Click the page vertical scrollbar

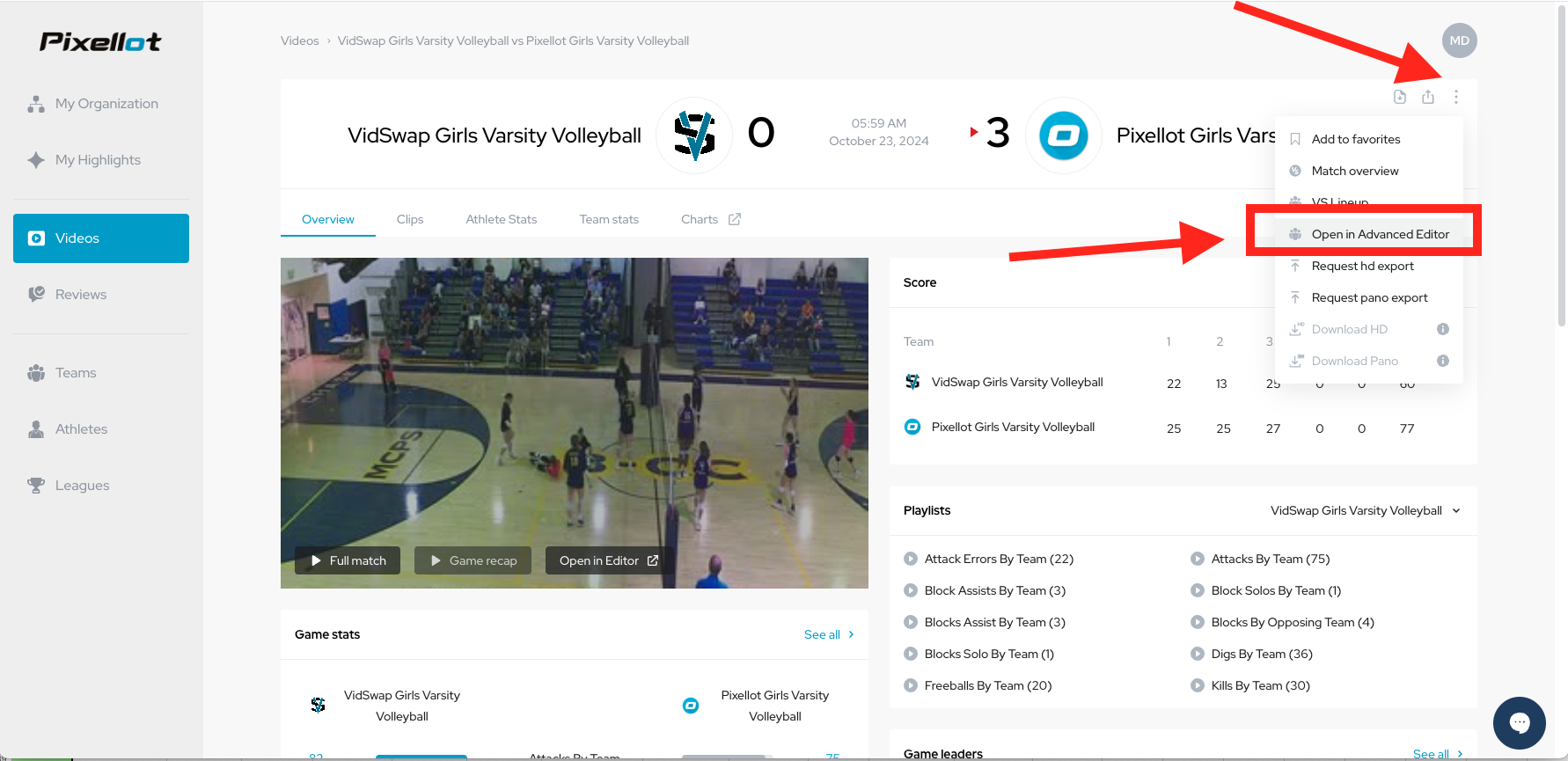tap(1562, 167)
